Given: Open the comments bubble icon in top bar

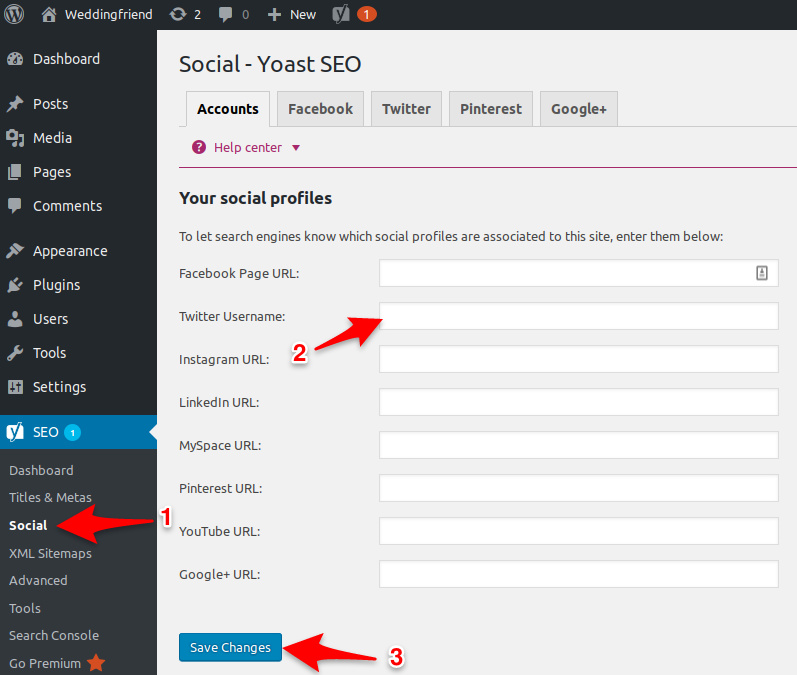Looking at the screenshot, I should coord(225,14).
